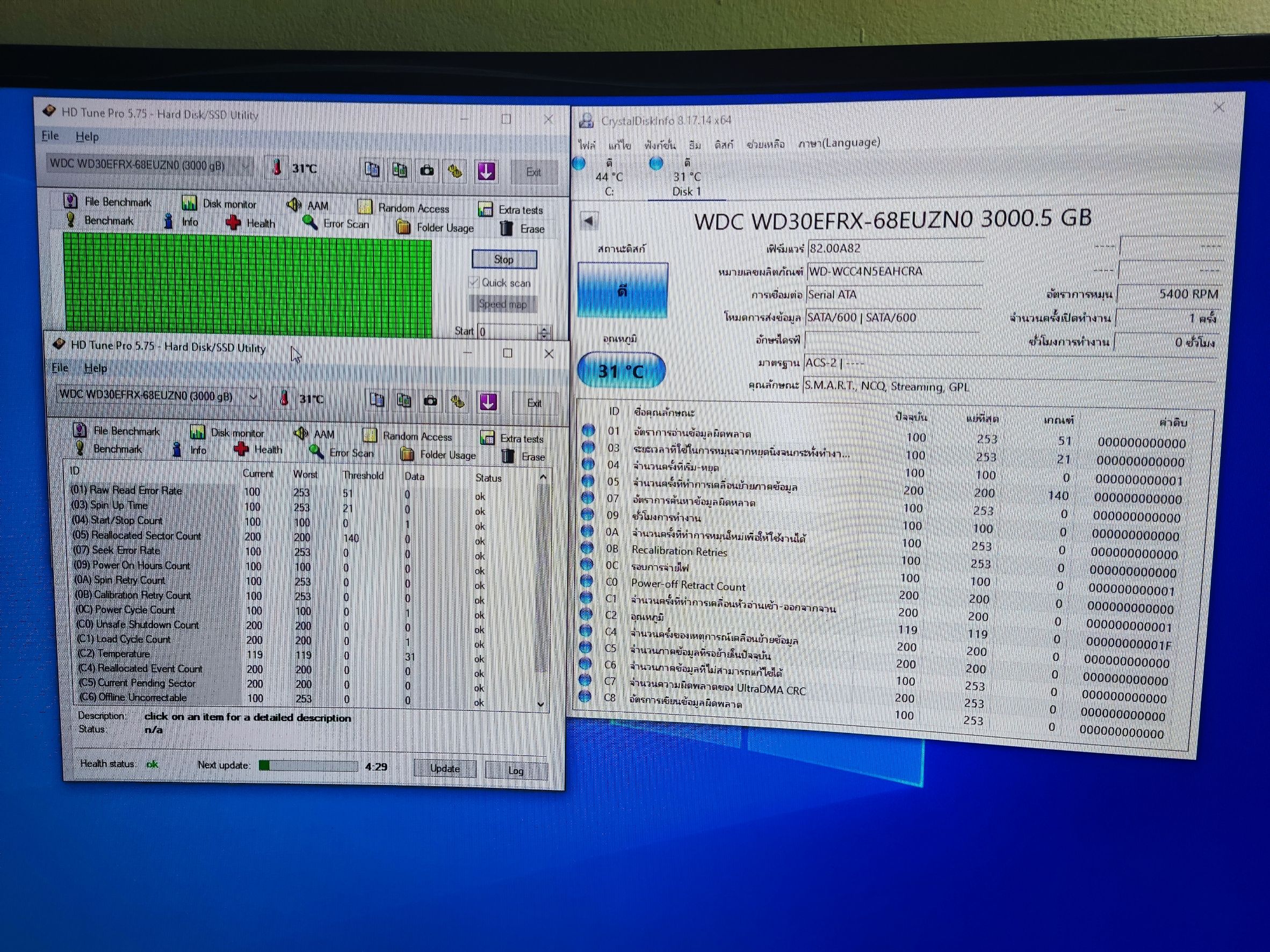Open the drive selection dropdown in back HD Tune
1270x952 pixels.
pos(245,166)
